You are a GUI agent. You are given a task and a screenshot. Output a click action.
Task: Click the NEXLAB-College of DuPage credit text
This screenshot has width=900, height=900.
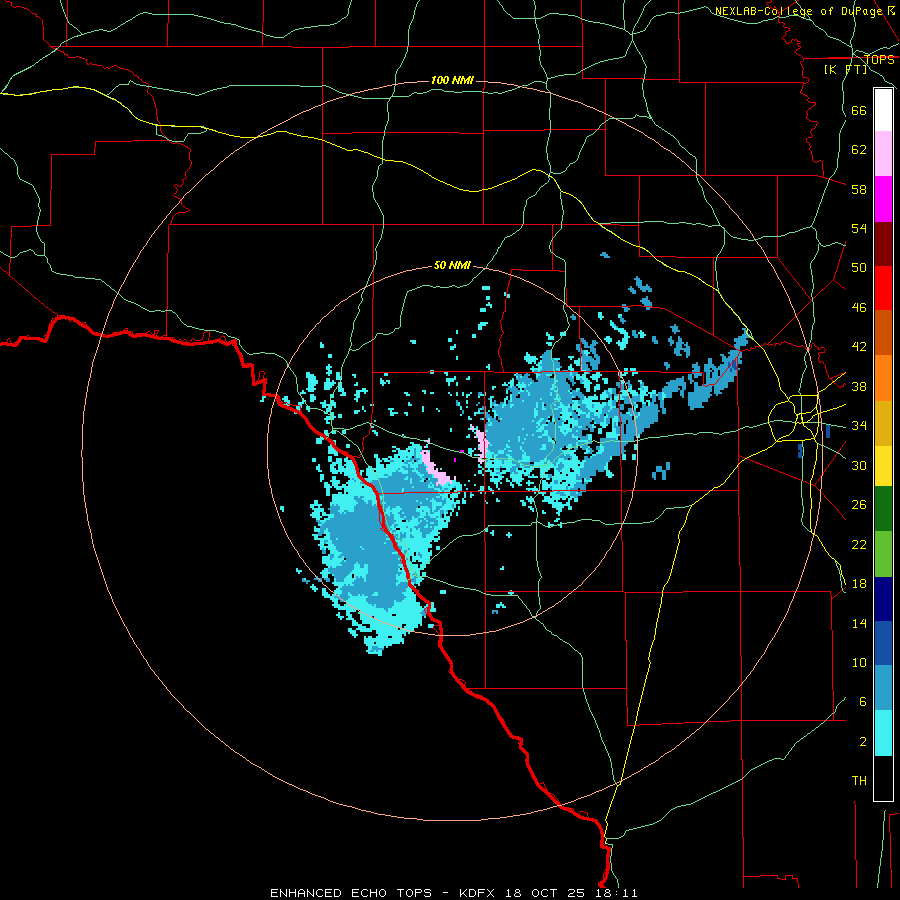tap(805, 11)
